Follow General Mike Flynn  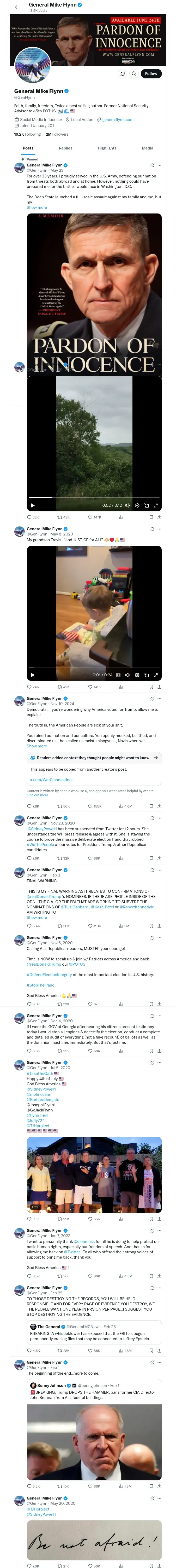click(x=150, y=74)
